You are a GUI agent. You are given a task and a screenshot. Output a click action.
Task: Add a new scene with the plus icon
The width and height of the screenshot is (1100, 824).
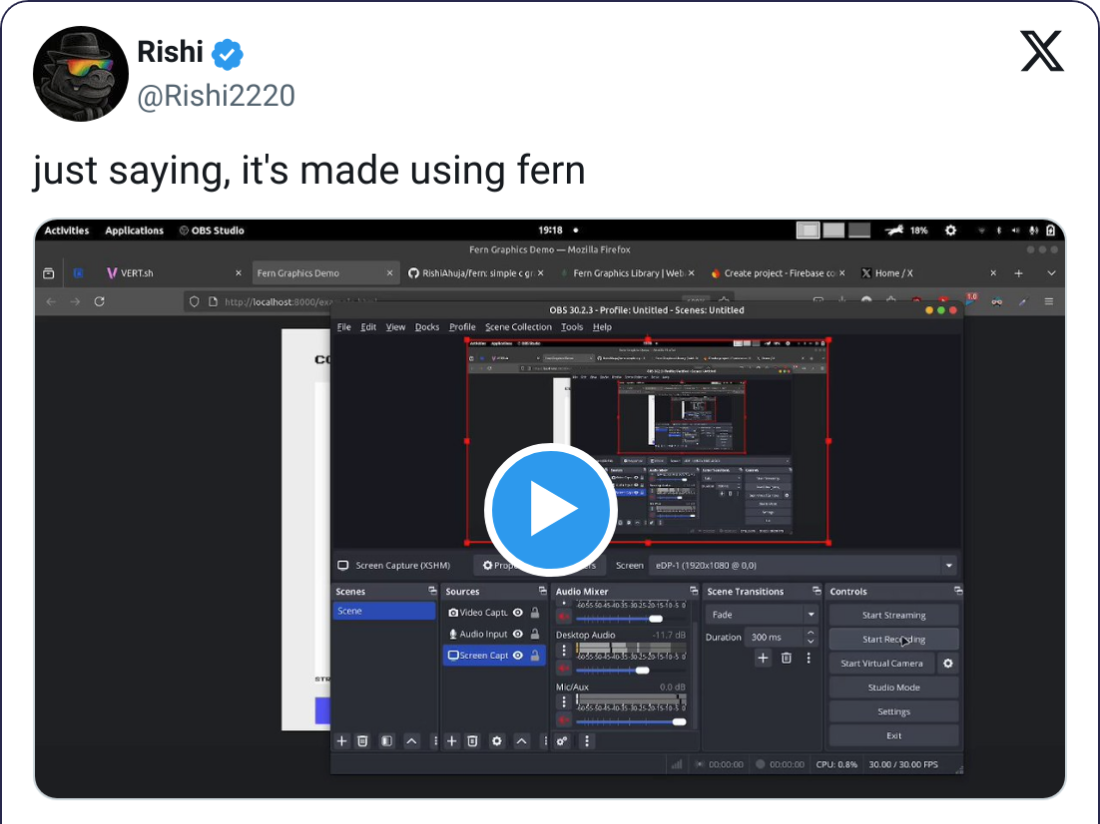(x=342, y=741)
